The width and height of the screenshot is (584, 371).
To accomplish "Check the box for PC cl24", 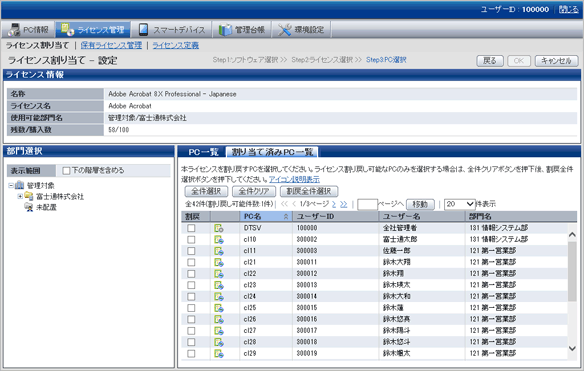I will point(191,297).
